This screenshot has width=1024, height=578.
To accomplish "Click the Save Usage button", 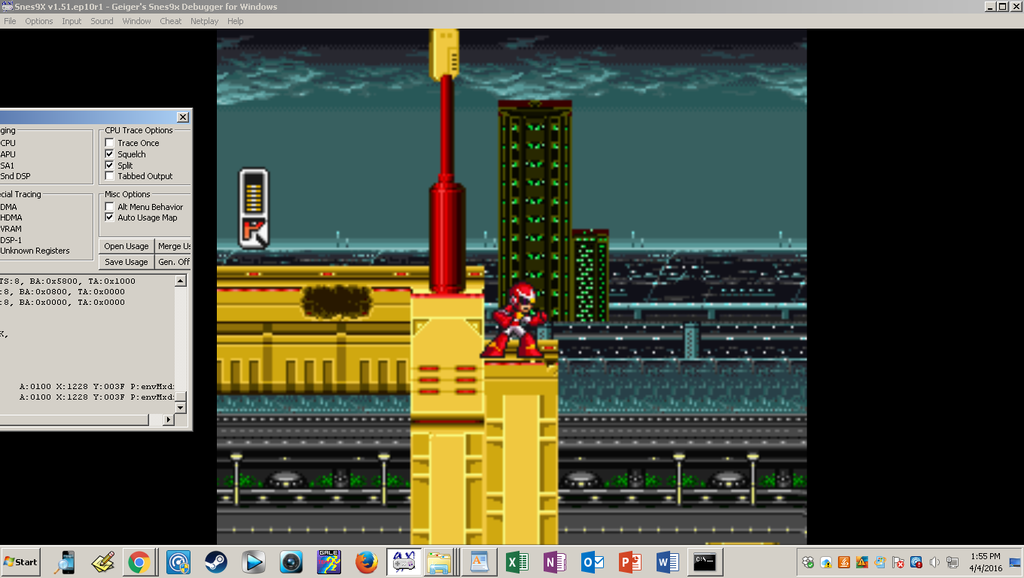I will [126, 262].
